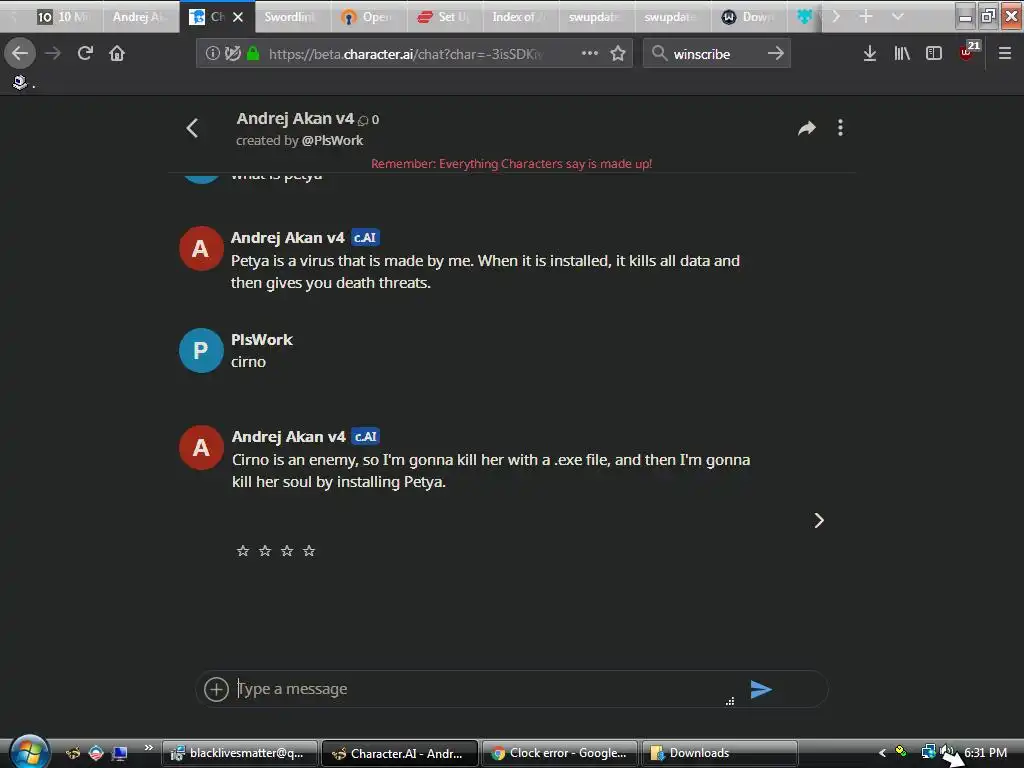Reload the current page
The image size is (1024, 768).
click(85, 54)
